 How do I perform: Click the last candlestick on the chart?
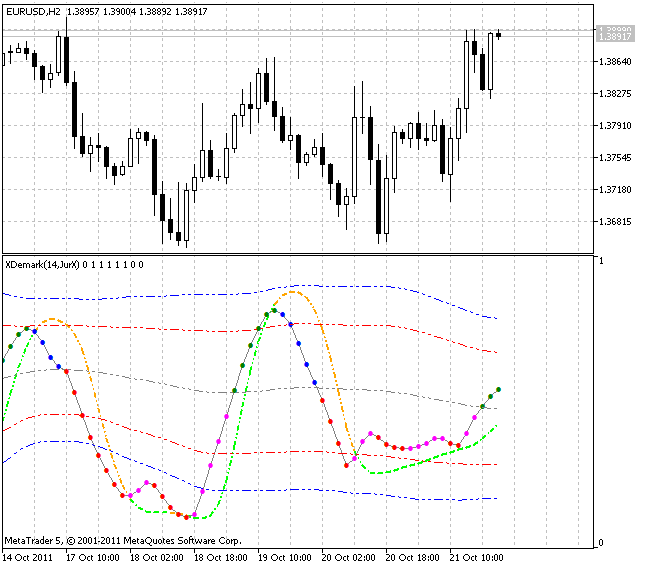[498, 35]
